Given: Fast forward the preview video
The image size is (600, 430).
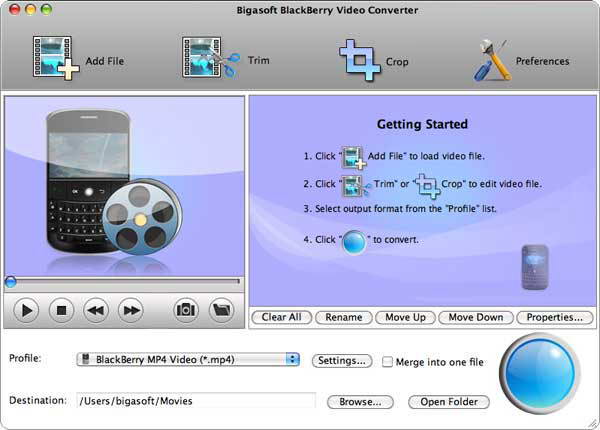Looking at the screenshot, I should [x=131, y=310].
